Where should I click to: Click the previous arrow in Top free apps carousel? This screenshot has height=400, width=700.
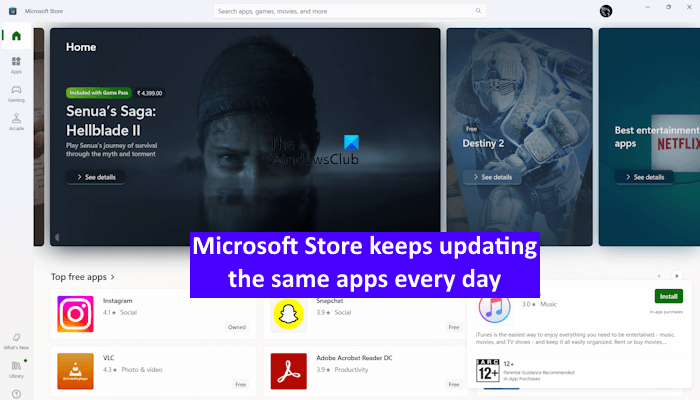[659, 276]
